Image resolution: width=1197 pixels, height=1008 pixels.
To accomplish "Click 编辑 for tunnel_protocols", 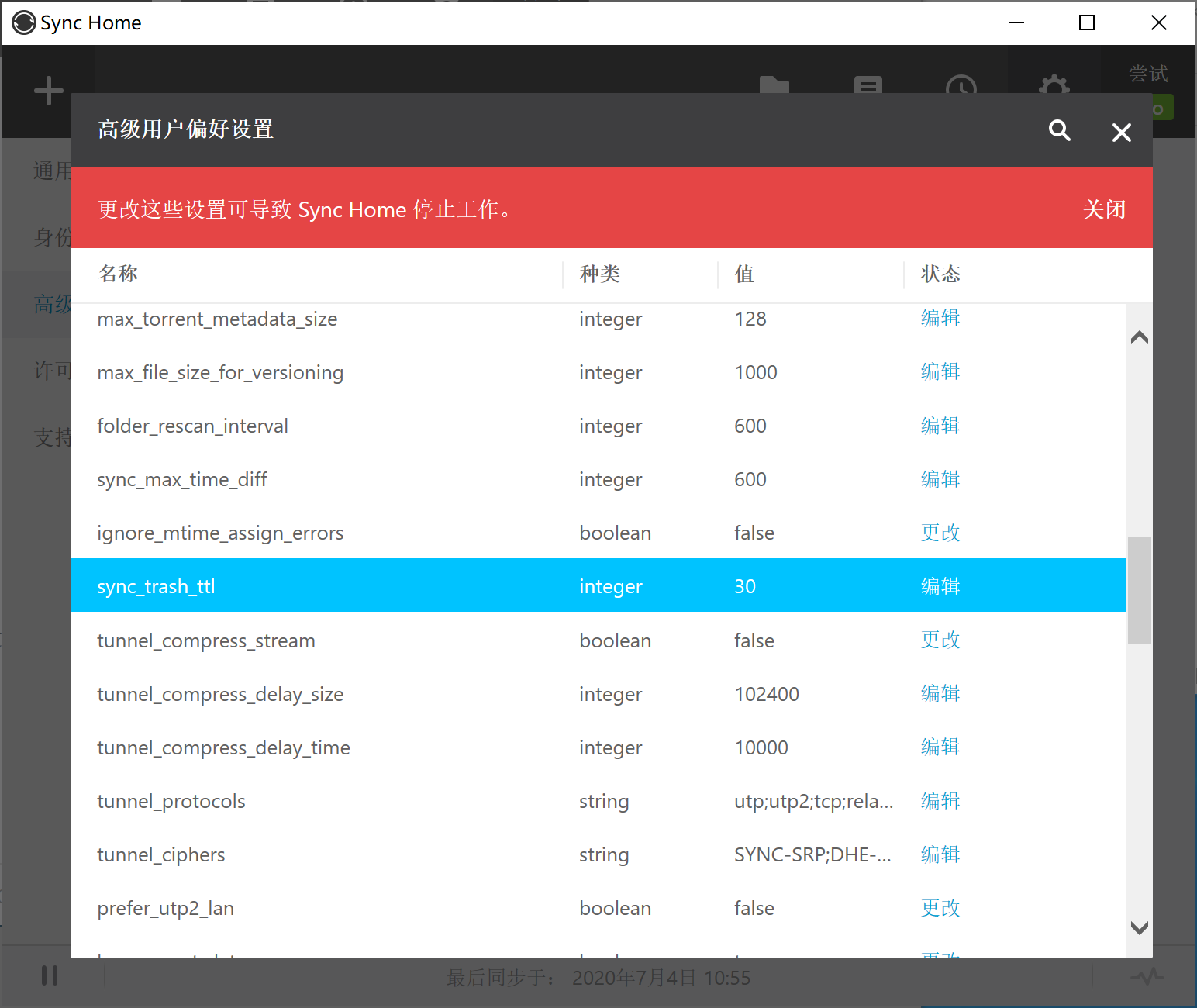I will point(940,801).
